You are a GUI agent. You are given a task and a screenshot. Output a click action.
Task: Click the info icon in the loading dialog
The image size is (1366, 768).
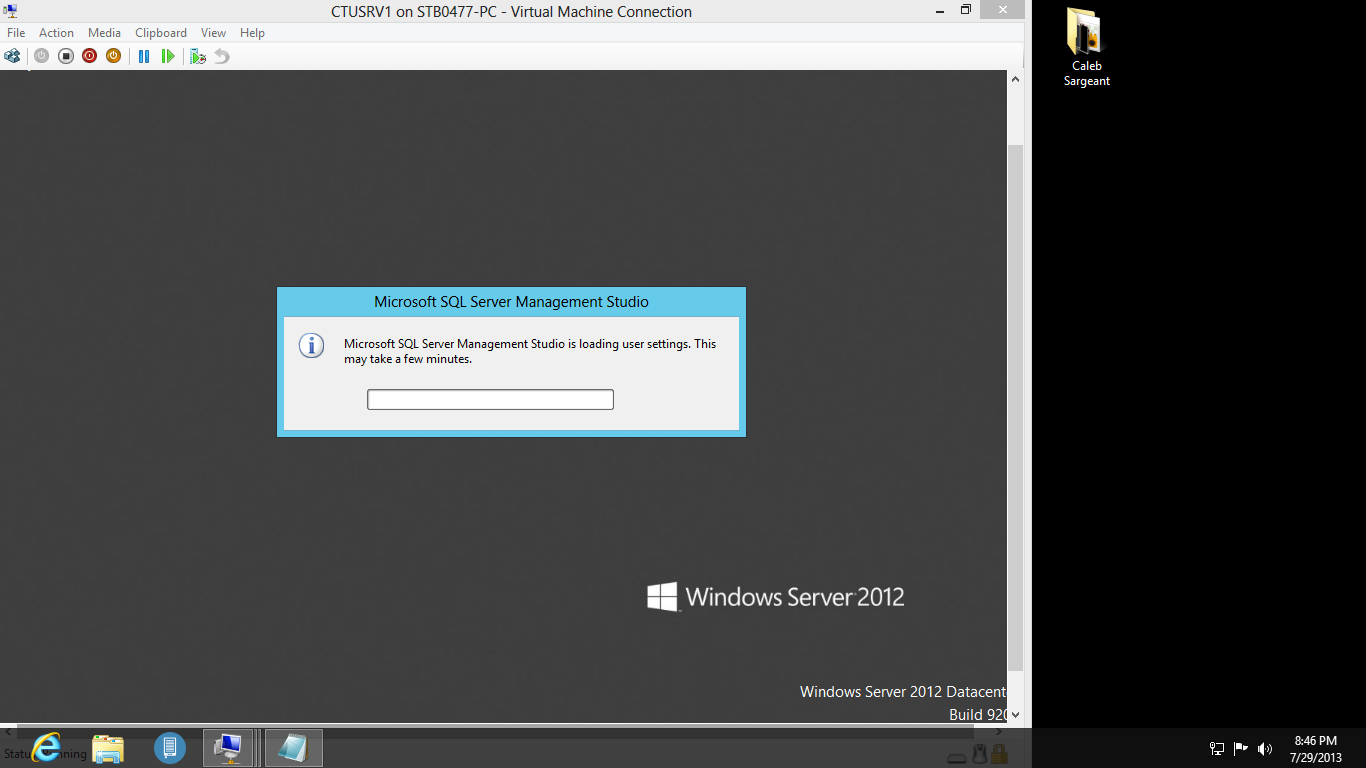(x=311, y=346)
